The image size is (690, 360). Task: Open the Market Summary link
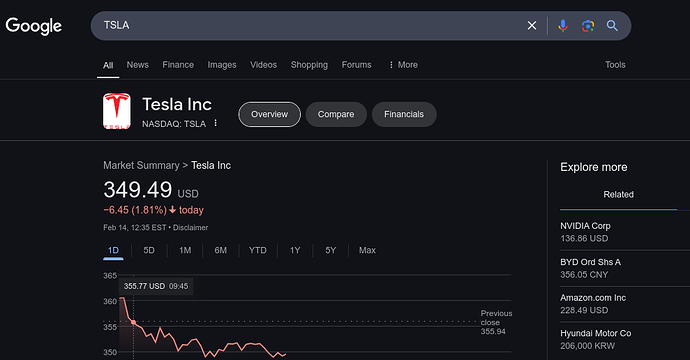click(x=141, y=165)
